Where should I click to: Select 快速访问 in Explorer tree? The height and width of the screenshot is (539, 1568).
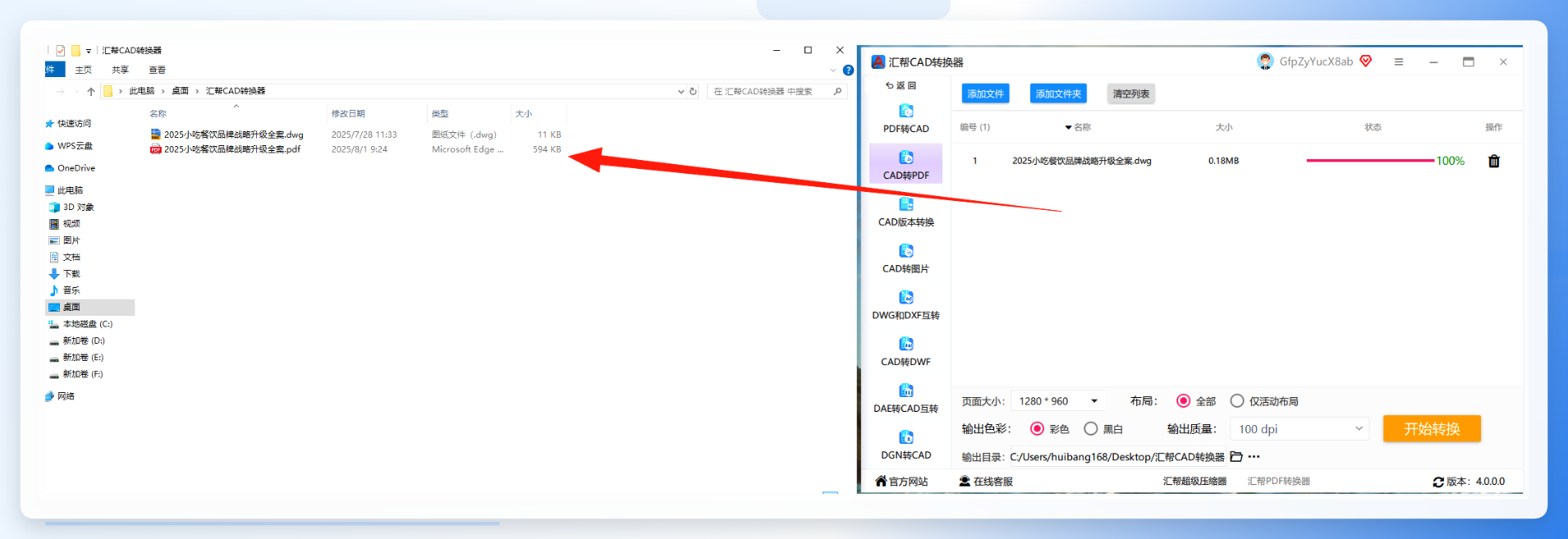[69, 124]
